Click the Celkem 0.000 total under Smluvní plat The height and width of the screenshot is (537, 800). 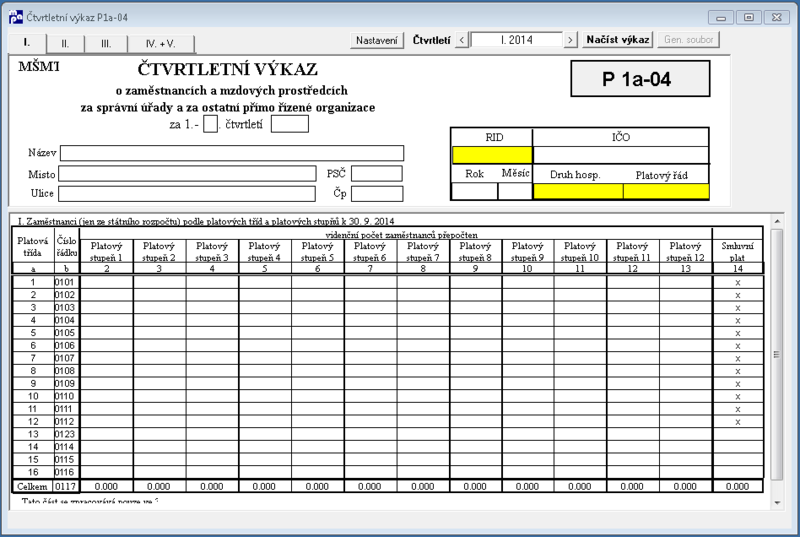pyautogui.click(x=738, y=487)
